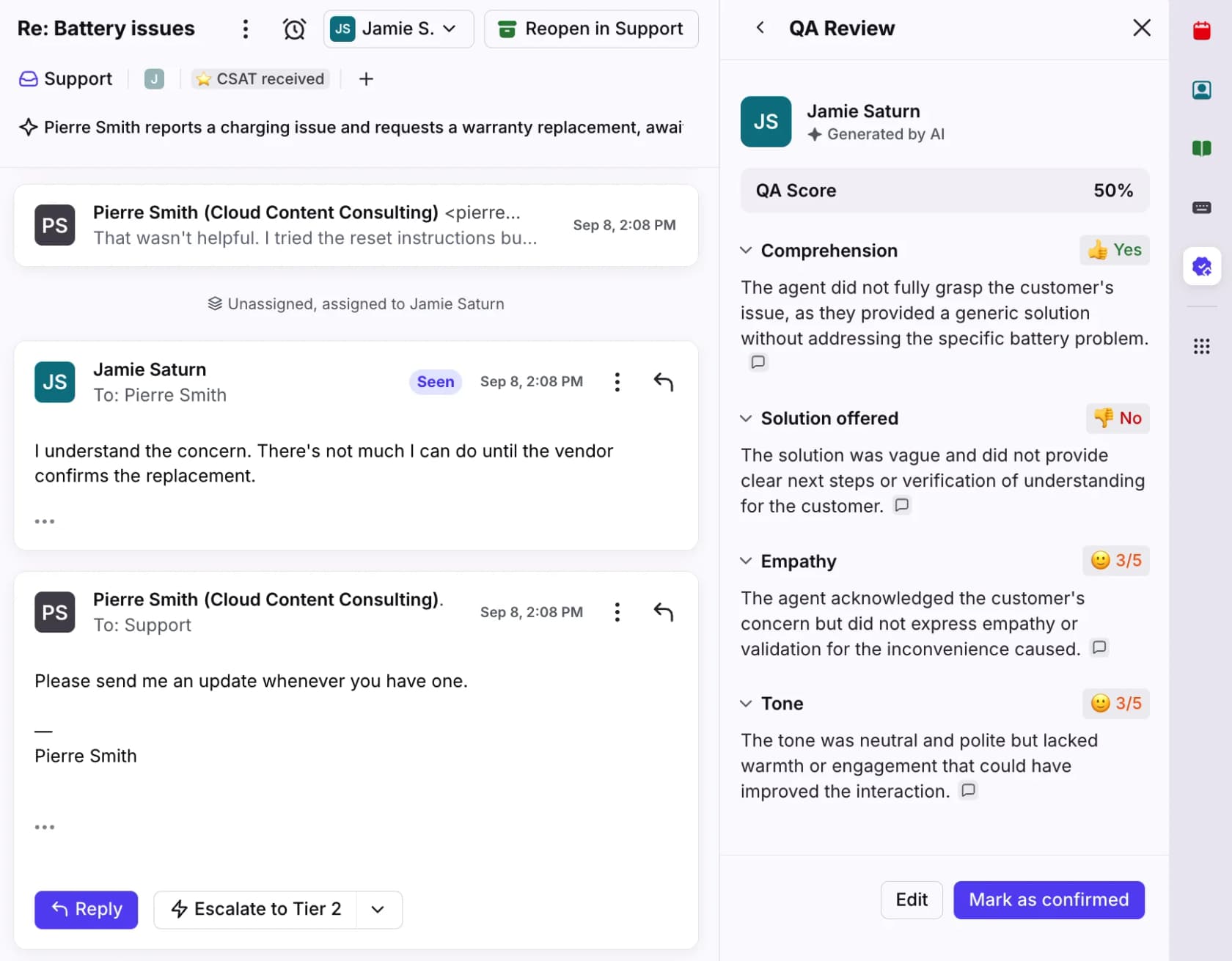Open options menu on Jamie Saturn's message

(x=617, y=382)
